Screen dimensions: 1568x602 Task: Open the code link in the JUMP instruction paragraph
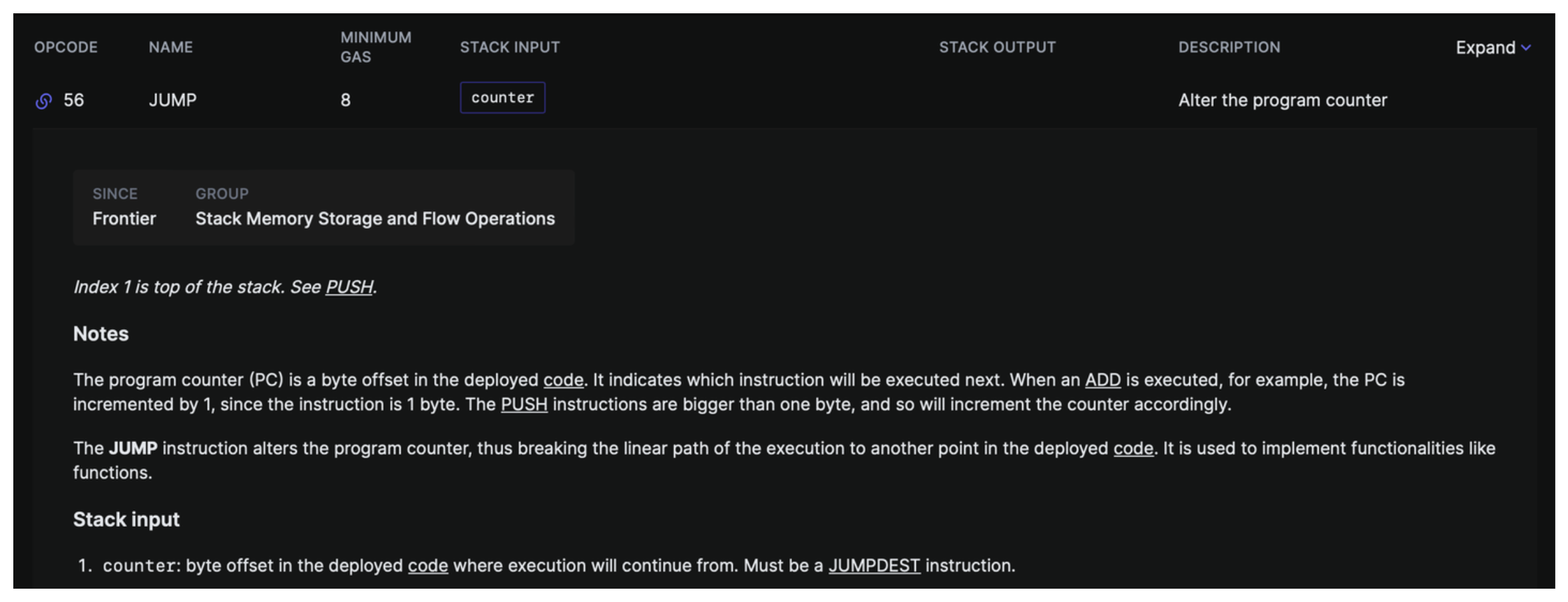click(1133, 449)
